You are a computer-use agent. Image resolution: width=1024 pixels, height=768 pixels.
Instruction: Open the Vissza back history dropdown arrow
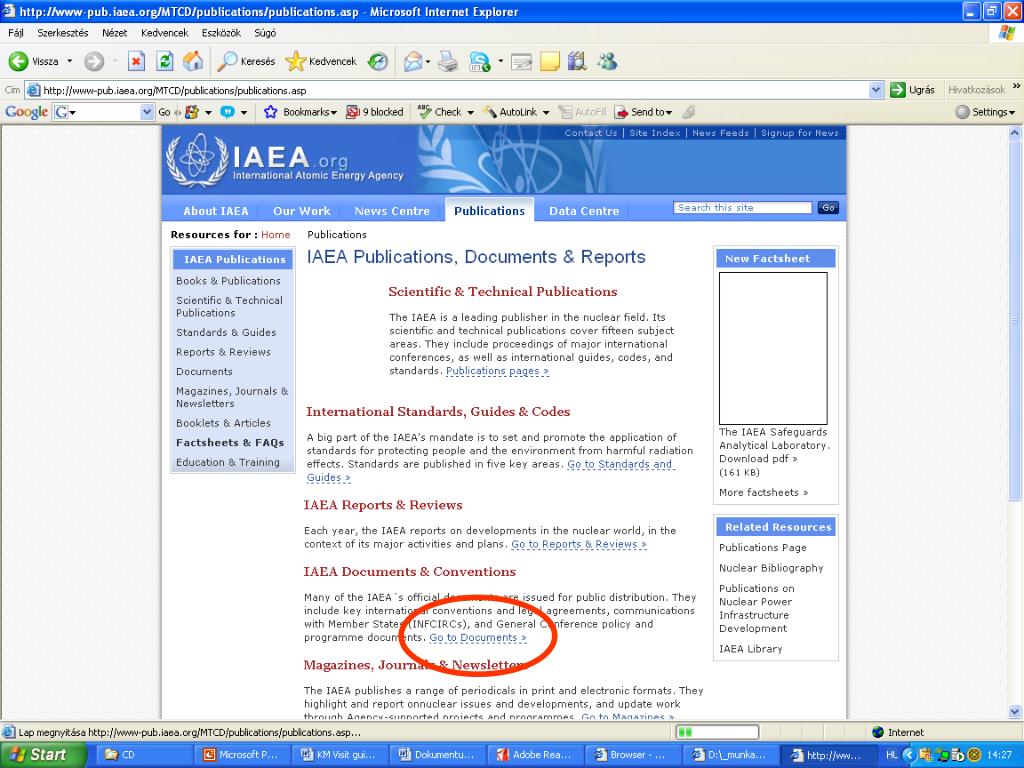69,61
